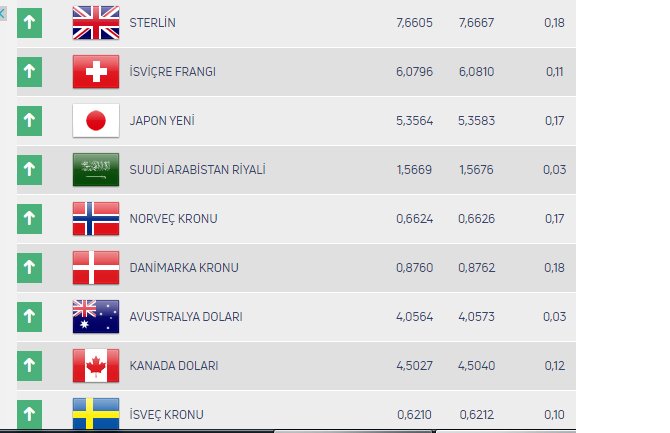This screenshot has height=433, width=670.
Task: Select the SUUDİ ARABİSTAN RİYALİ row name
Action: point(197,169)
